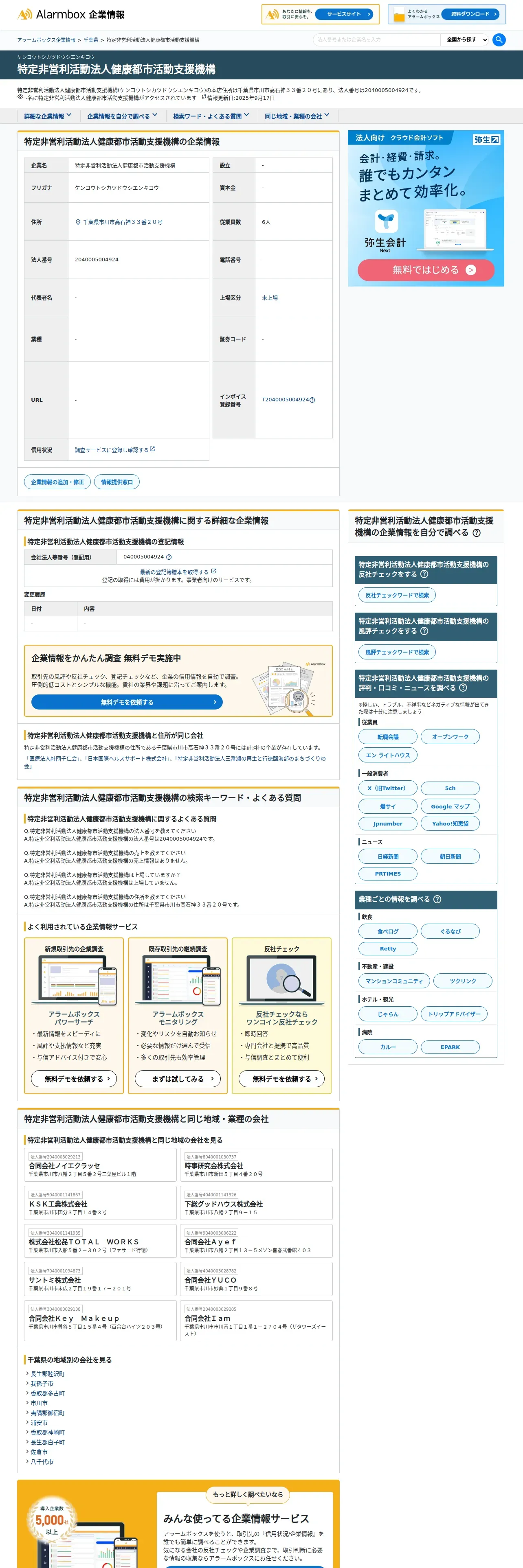Click the まずは試してみる button
The image size is (523, 1568).
pos(178,1079)
